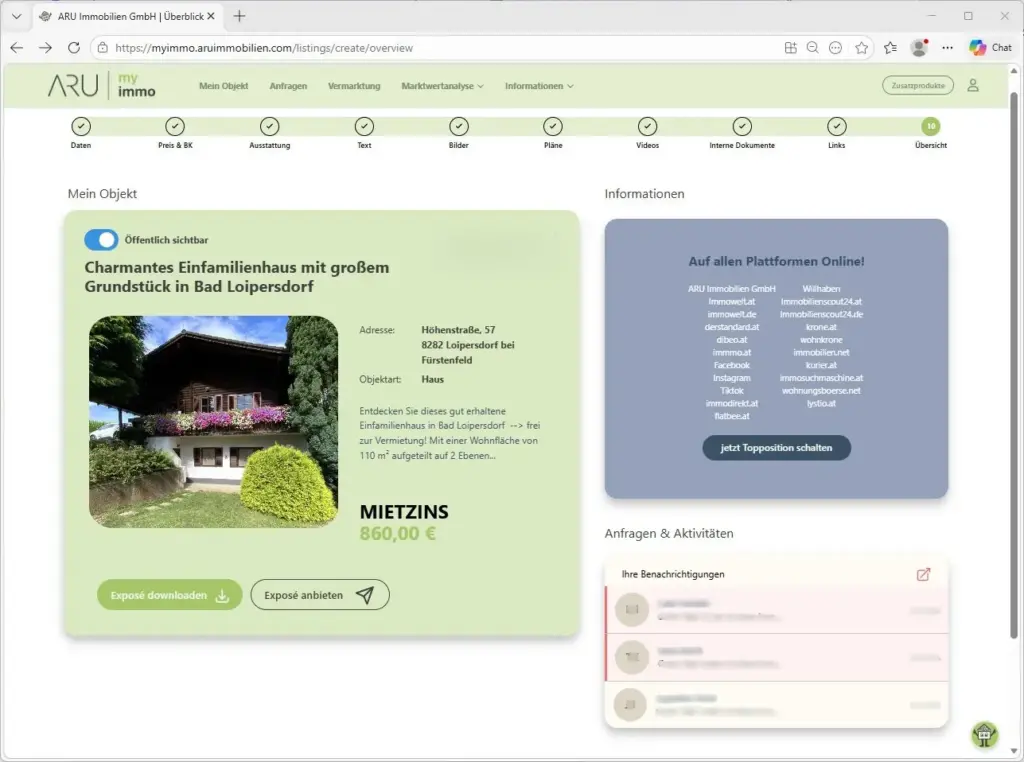This screenshot has width=1024, height=762.
Task: Add page to favorites star icon
Action: [x=862, y=48]
